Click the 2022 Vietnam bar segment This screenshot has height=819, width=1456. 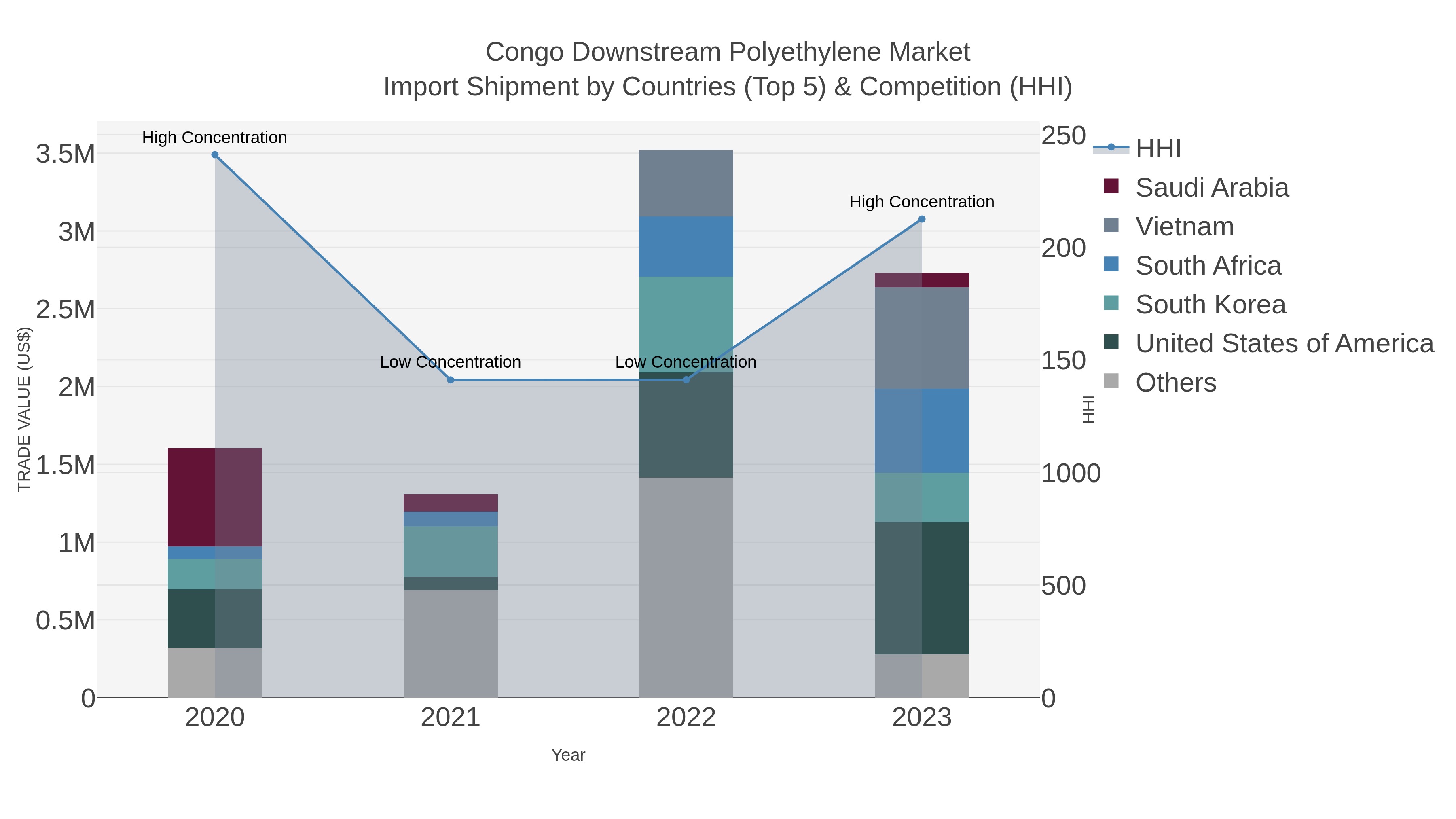pos(686,183)
